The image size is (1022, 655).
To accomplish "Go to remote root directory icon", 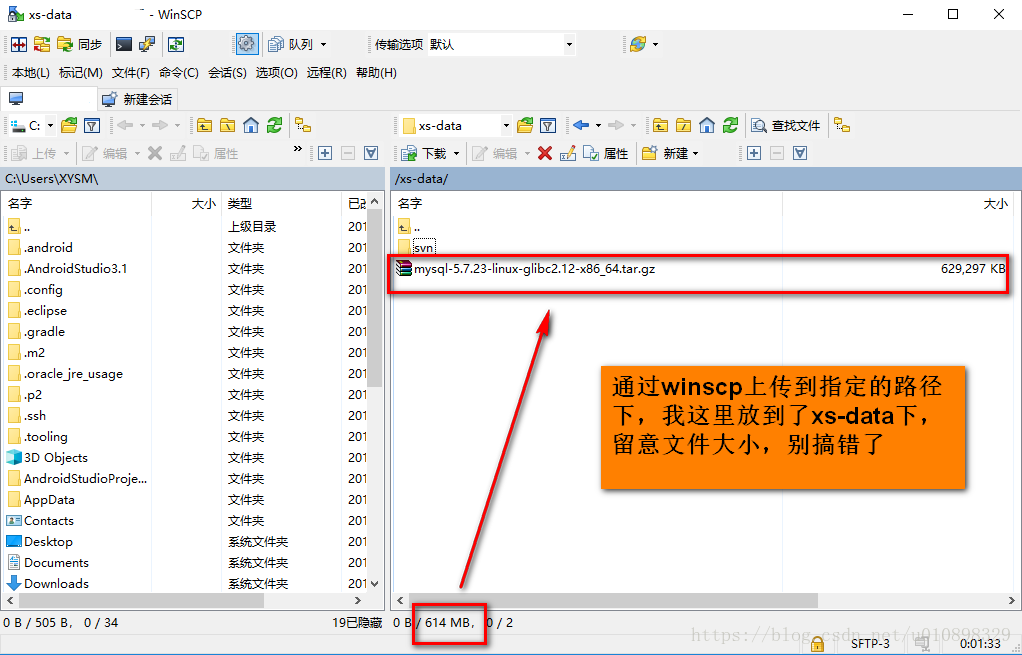I will click(684, 125).
